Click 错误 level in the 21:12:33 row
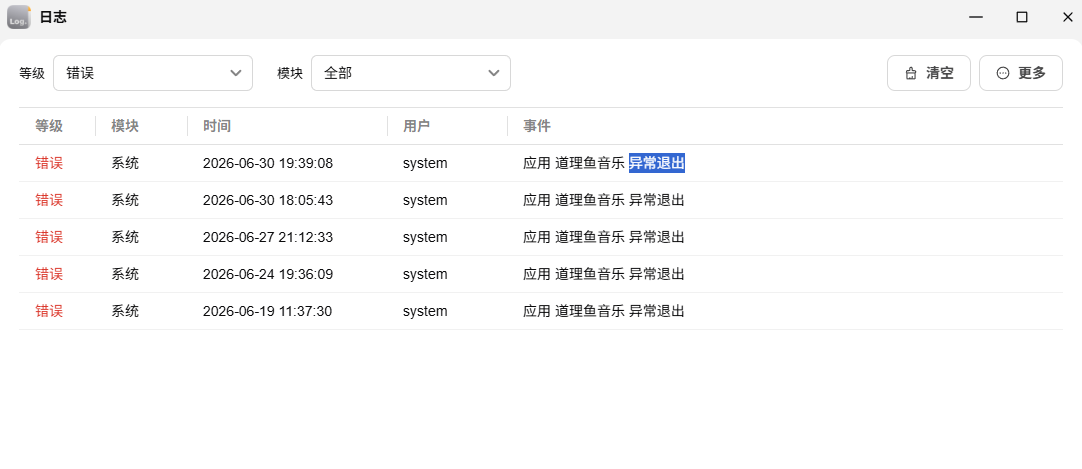 click(x=49, y=237)
